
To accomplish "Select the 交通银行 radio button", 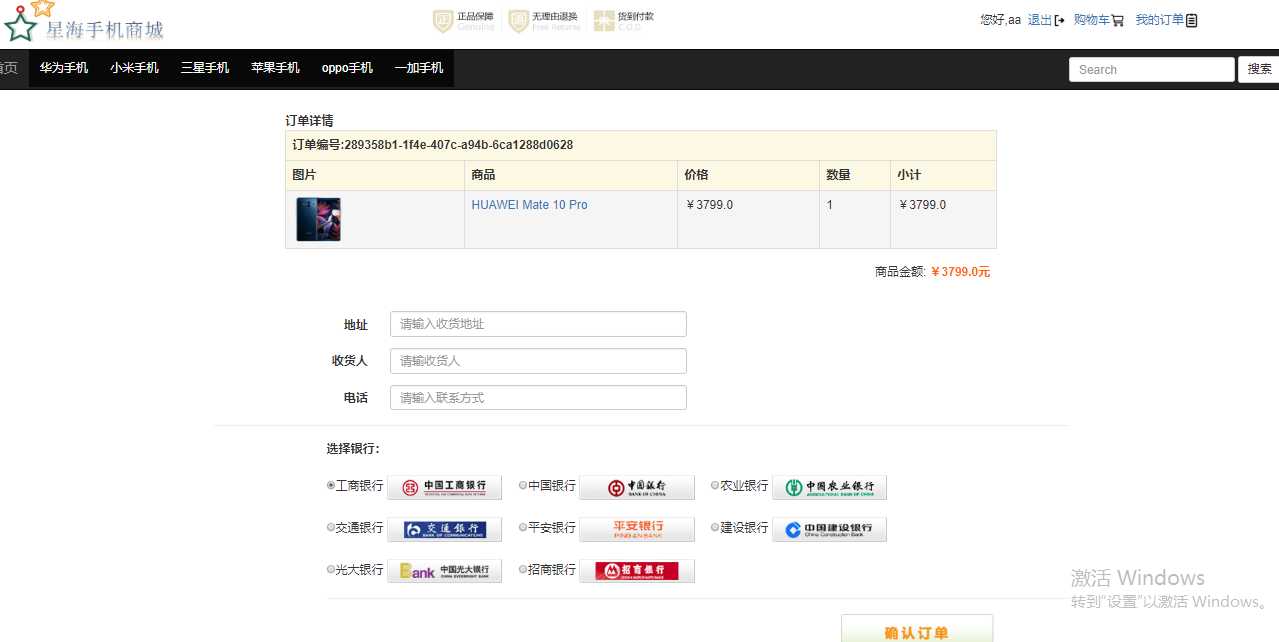I will pyautogui.click(x=331, y=527).
